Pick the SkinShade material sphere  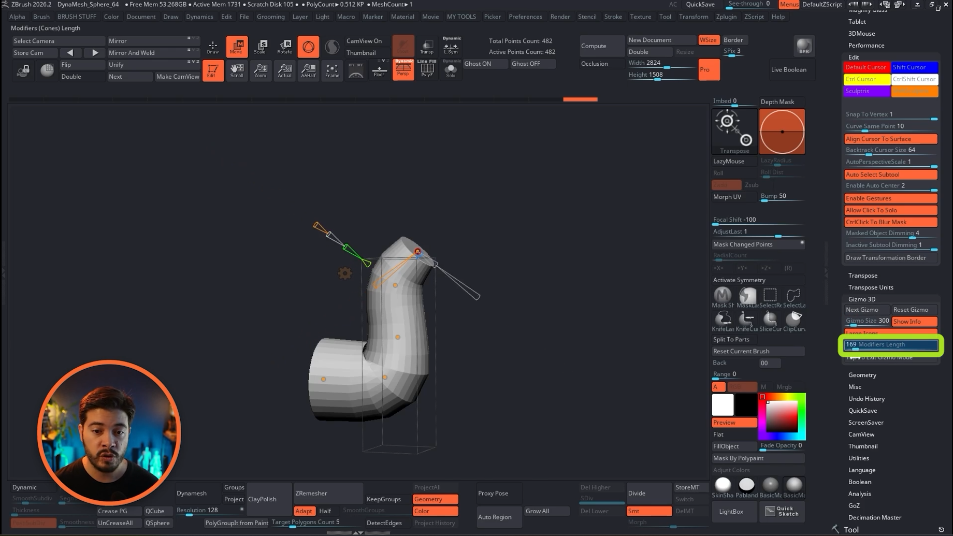tap(723, 487)
